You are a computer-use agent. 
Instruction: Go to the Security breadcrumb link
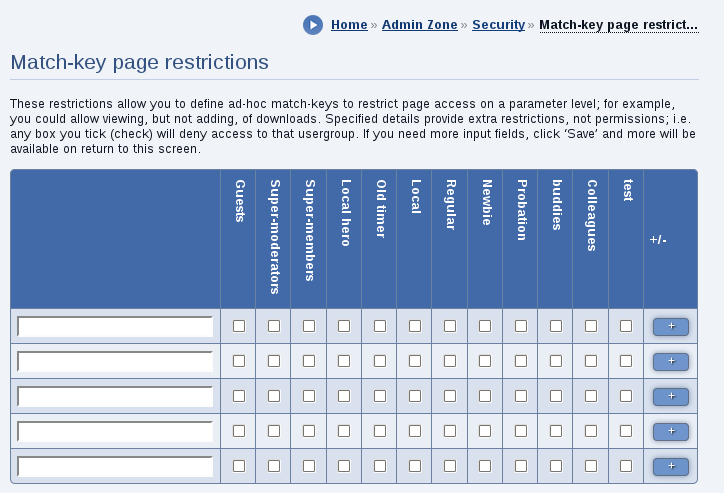499,25
